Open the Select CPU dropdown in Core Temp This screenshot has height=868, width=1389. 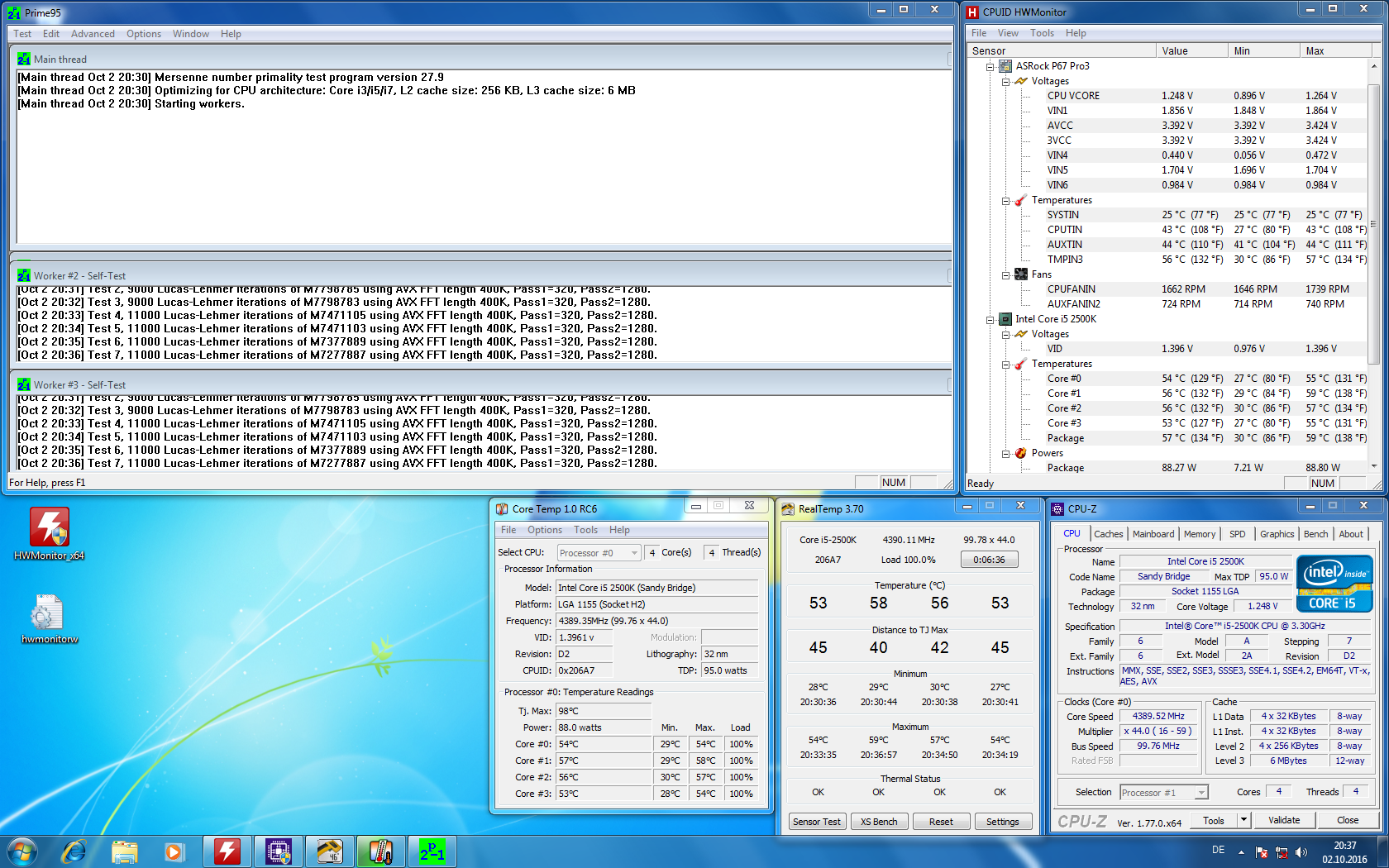pyautogui.click(x=599, y=553)
